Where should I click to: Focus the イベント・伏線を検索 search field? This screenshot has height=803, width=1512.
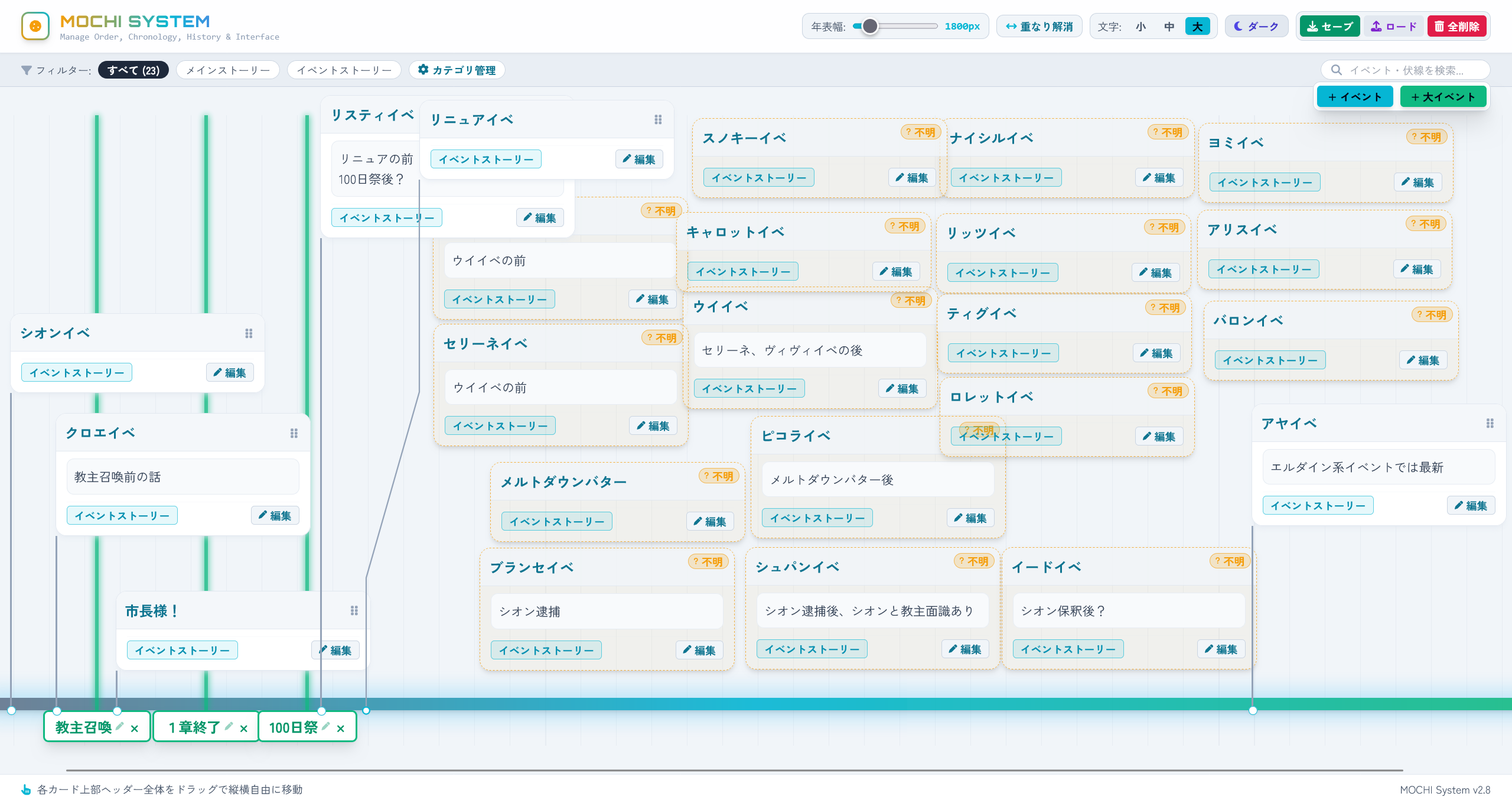[1406, 70]
